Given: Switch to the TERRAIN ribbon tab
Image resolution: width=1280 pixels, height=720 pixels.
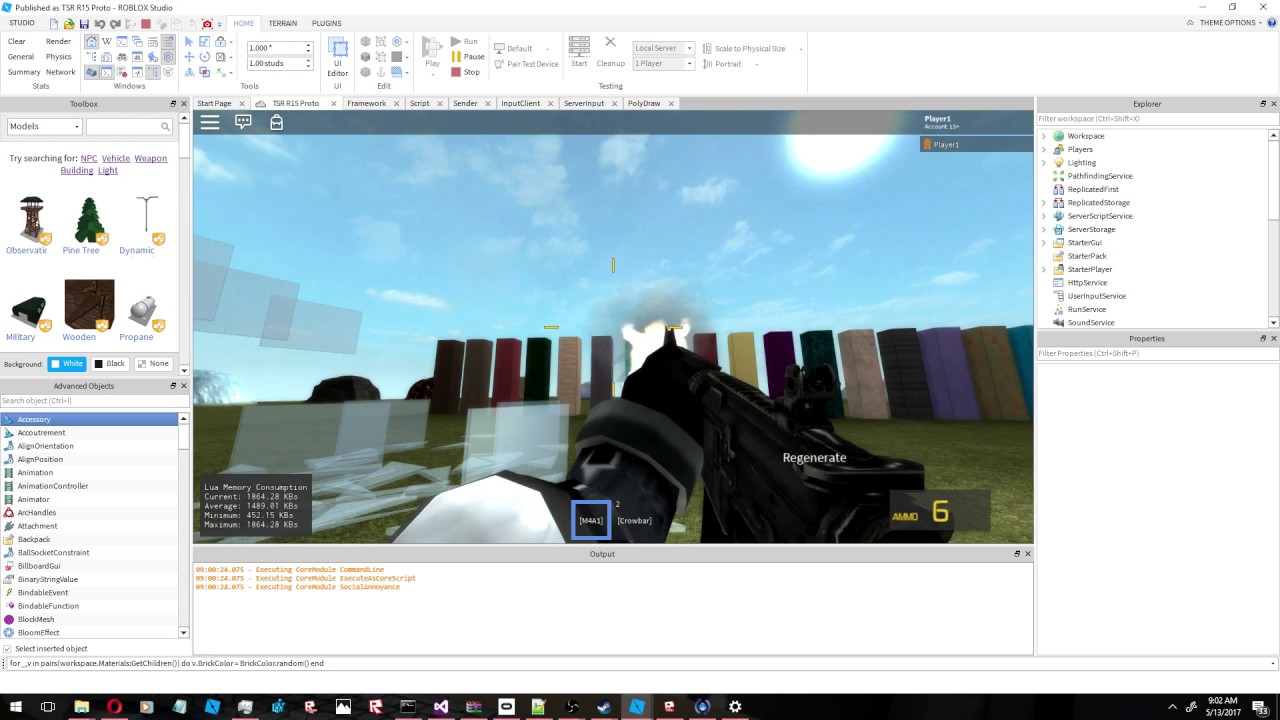Looking at the screenshot, I should pyautogui.click(x=283, y=23).
